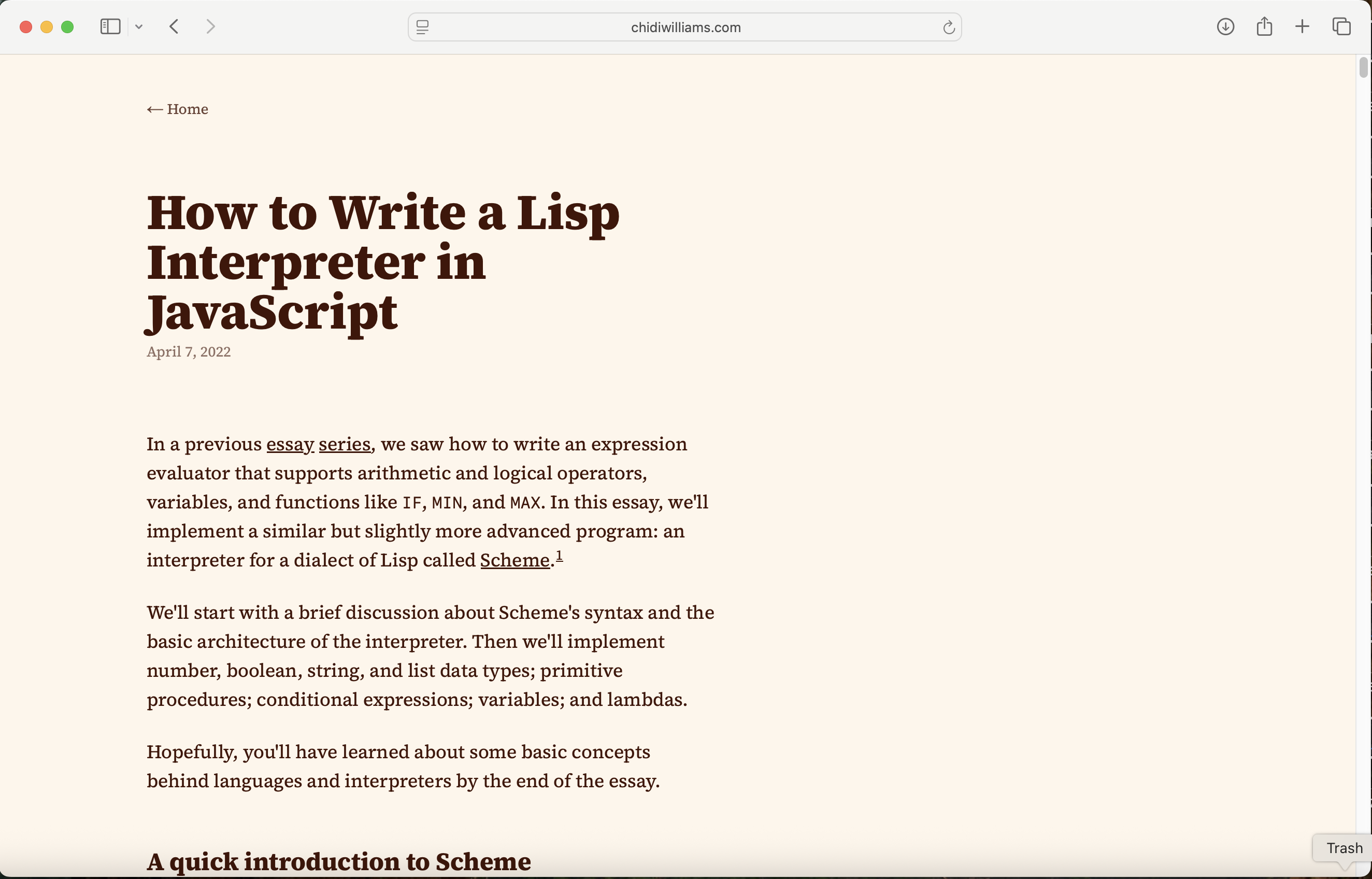Viewport: 1372px width, 879px height.
Task: Reload the current page
Action: click(x=949, y=27)
